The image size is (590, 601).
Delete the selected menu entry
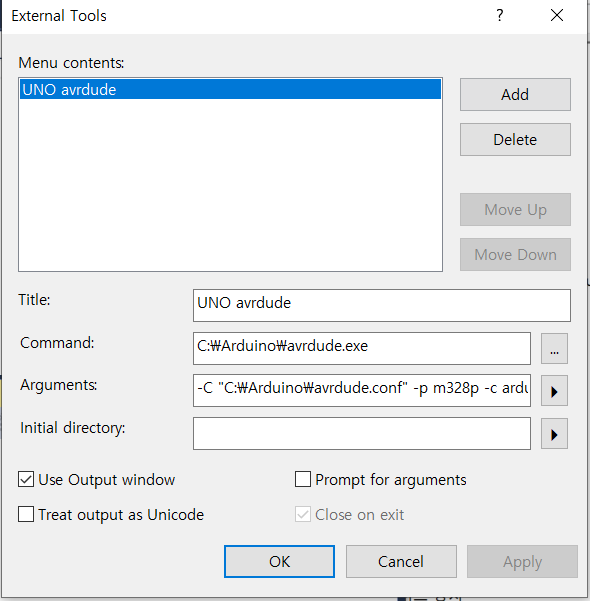click(515, 140)
